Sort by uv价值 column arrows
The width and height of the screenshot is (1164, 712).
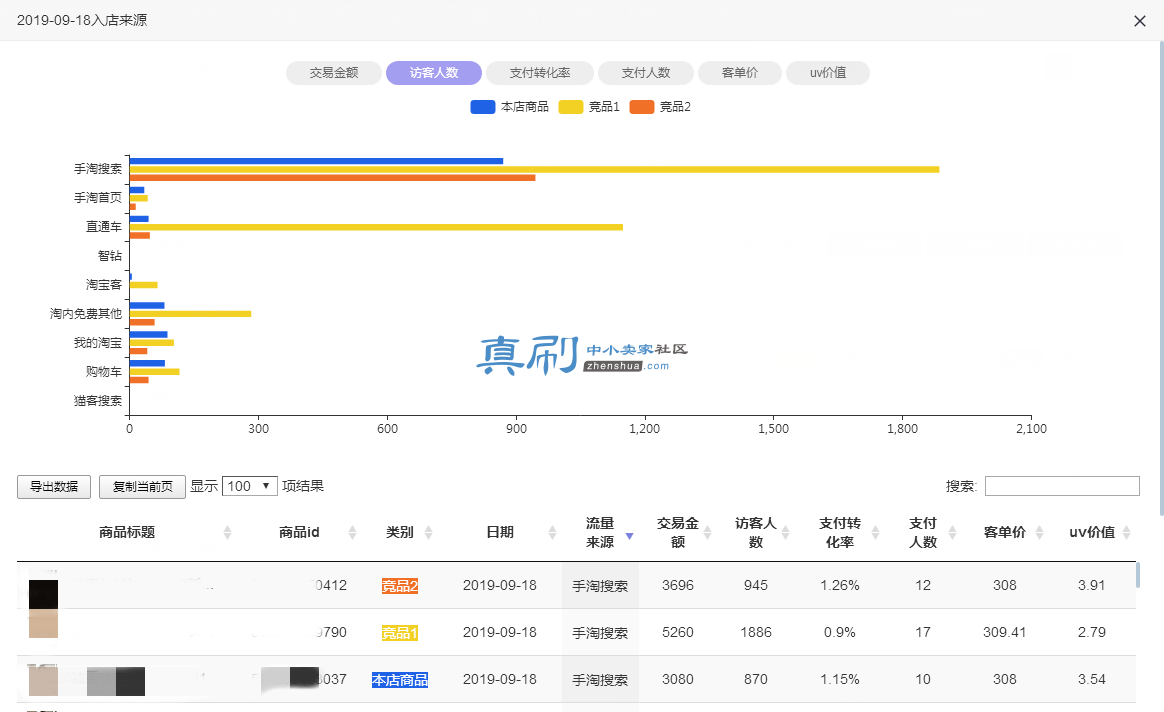1126,532
